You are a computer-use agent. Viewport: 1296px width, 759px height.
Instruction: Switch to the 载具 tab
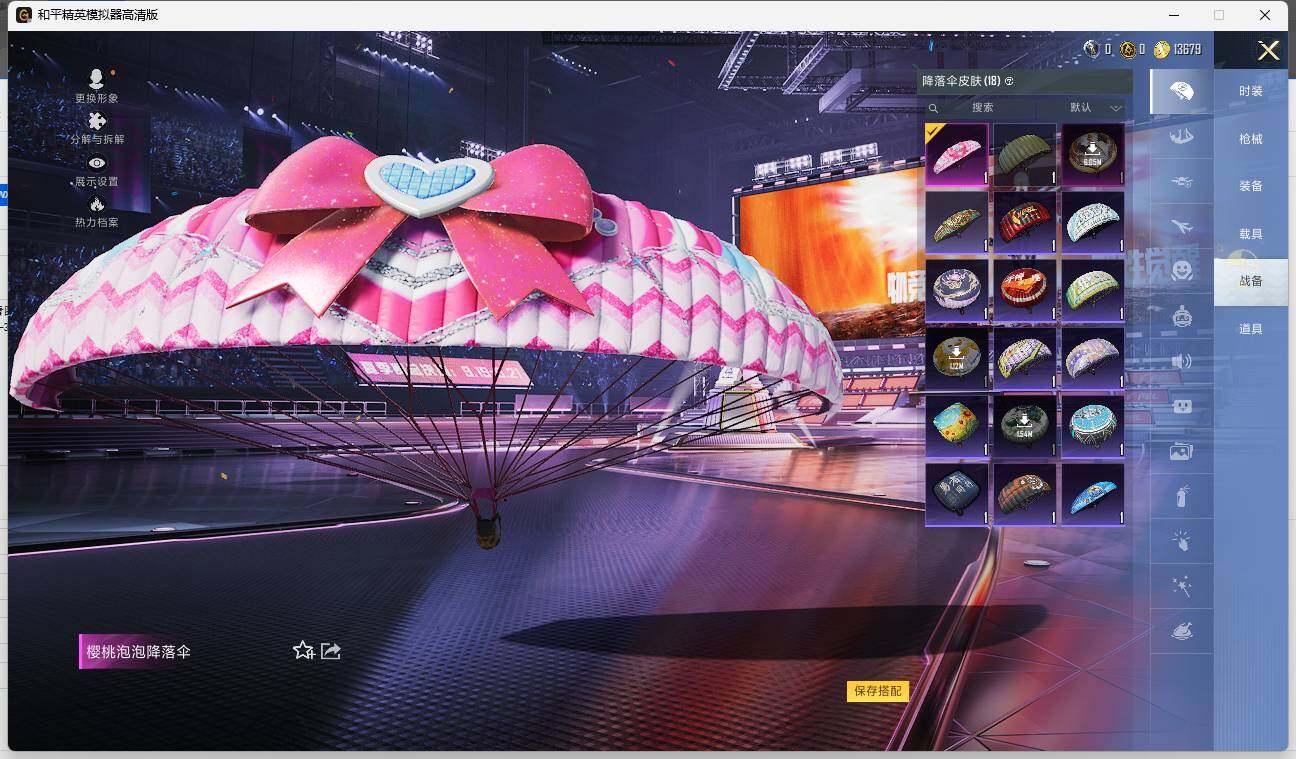pyautogui.click(x=1251, y=234)
